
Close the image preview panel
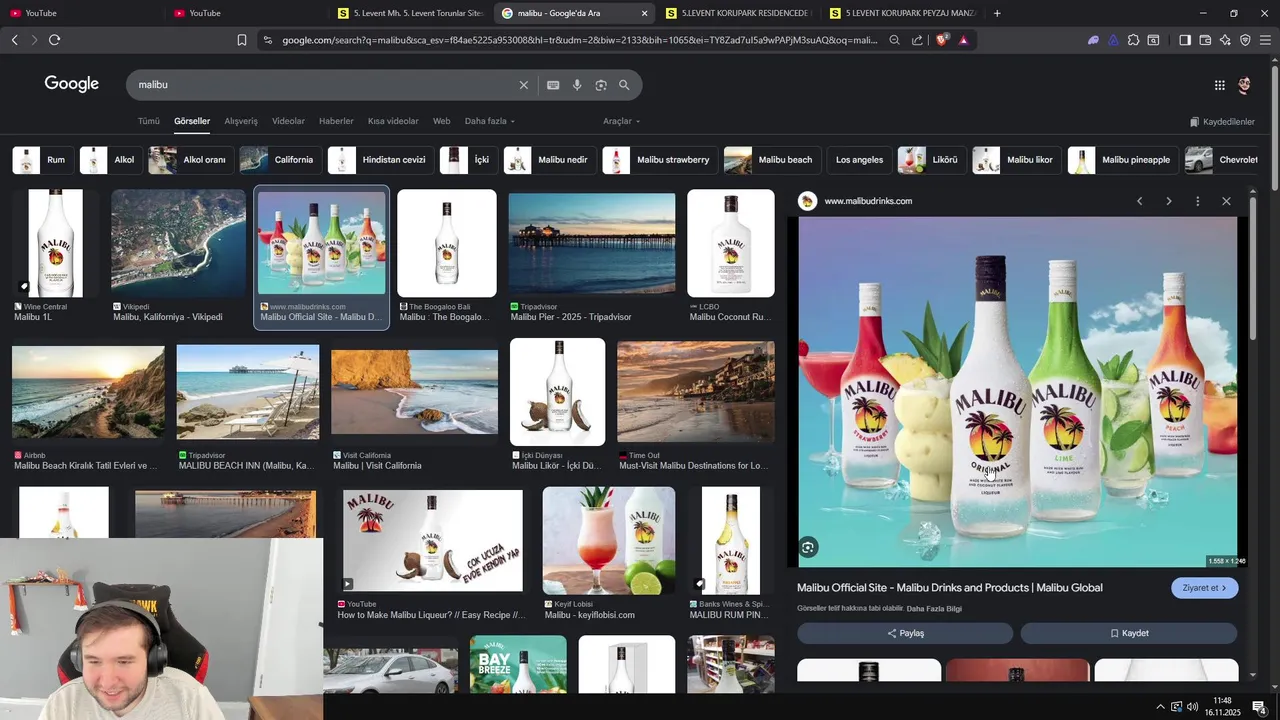(1226, 201)
